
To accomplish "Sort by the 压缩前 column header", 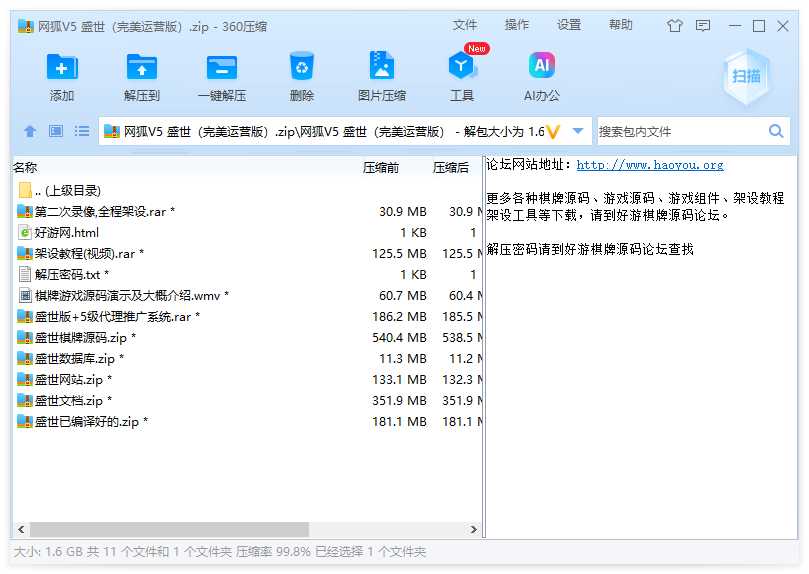I will [380, 168].
